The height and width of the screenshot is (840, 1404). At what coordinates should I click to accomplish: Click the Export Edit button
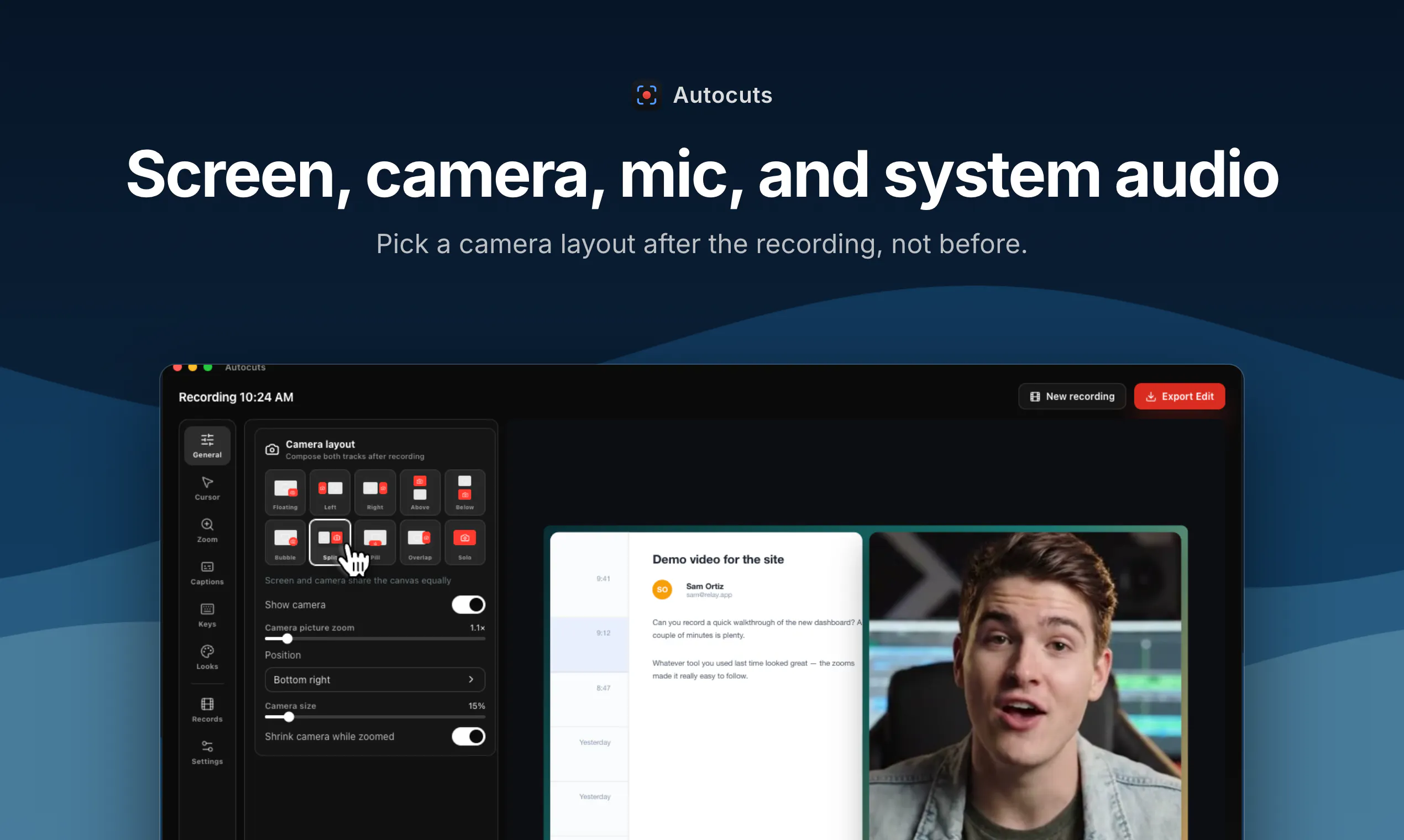pyautogui.click(x=1180, y=396)
